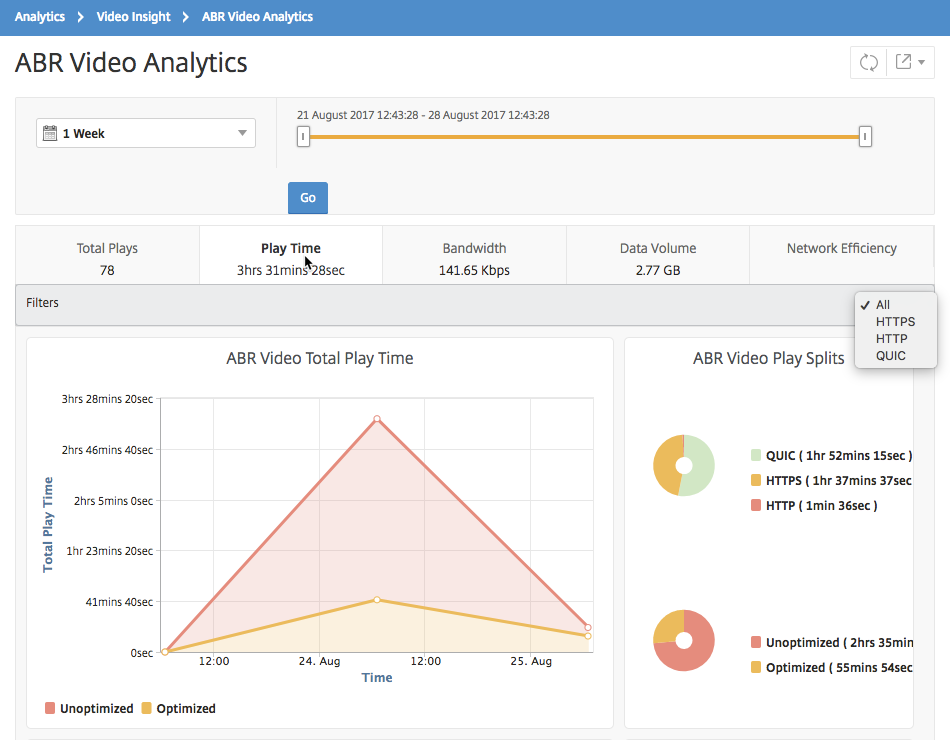
Task: Open the 1 Week time range dropdown
Action: pos(146,133)
